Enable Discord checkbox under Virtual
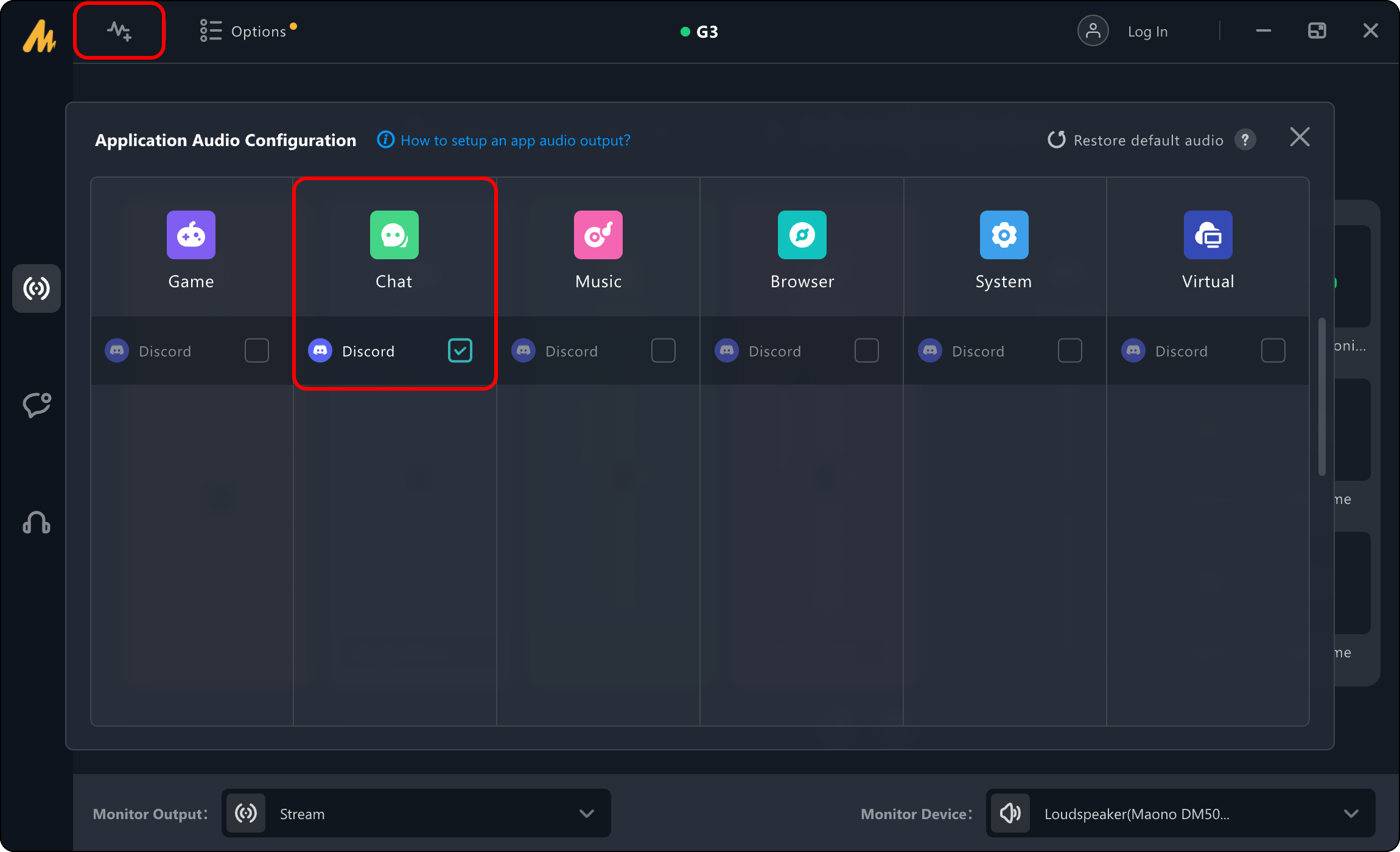This screenshot has width=1400, height=852. click(x=1273, y=351)
